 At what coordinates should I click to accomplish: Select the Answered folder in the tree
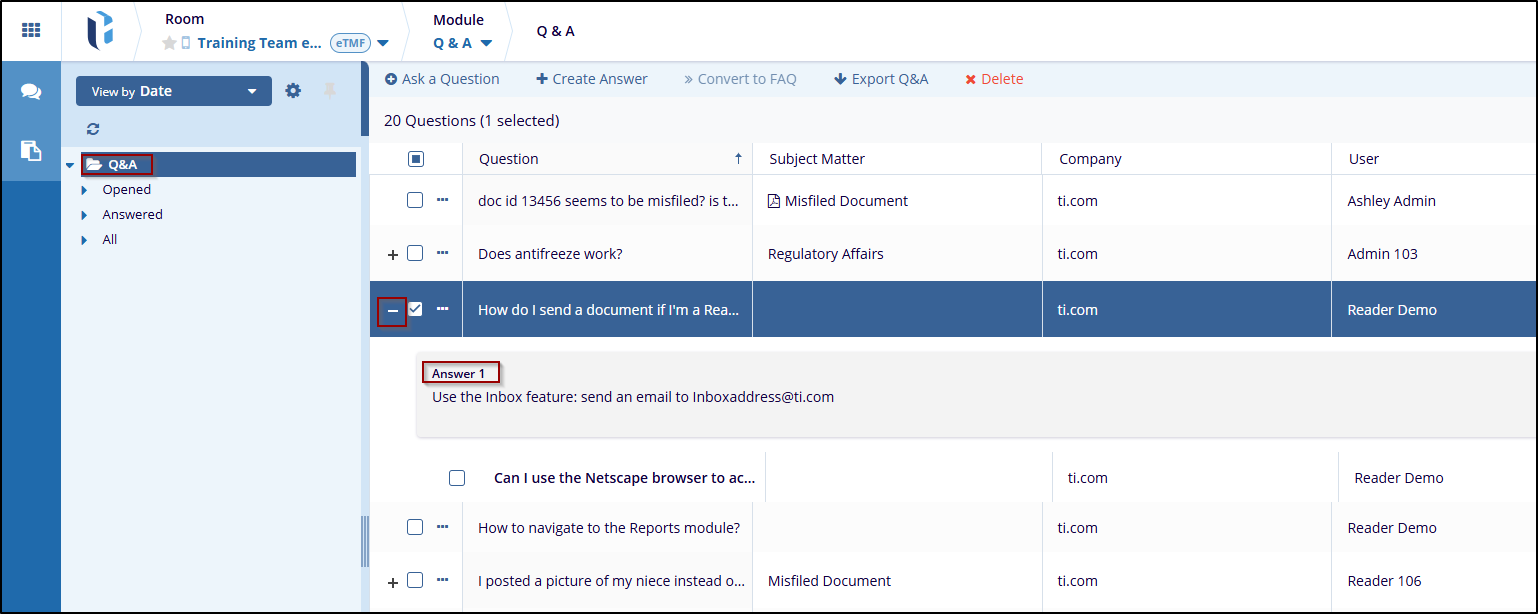pyautogui.click(x=132, y=214)
